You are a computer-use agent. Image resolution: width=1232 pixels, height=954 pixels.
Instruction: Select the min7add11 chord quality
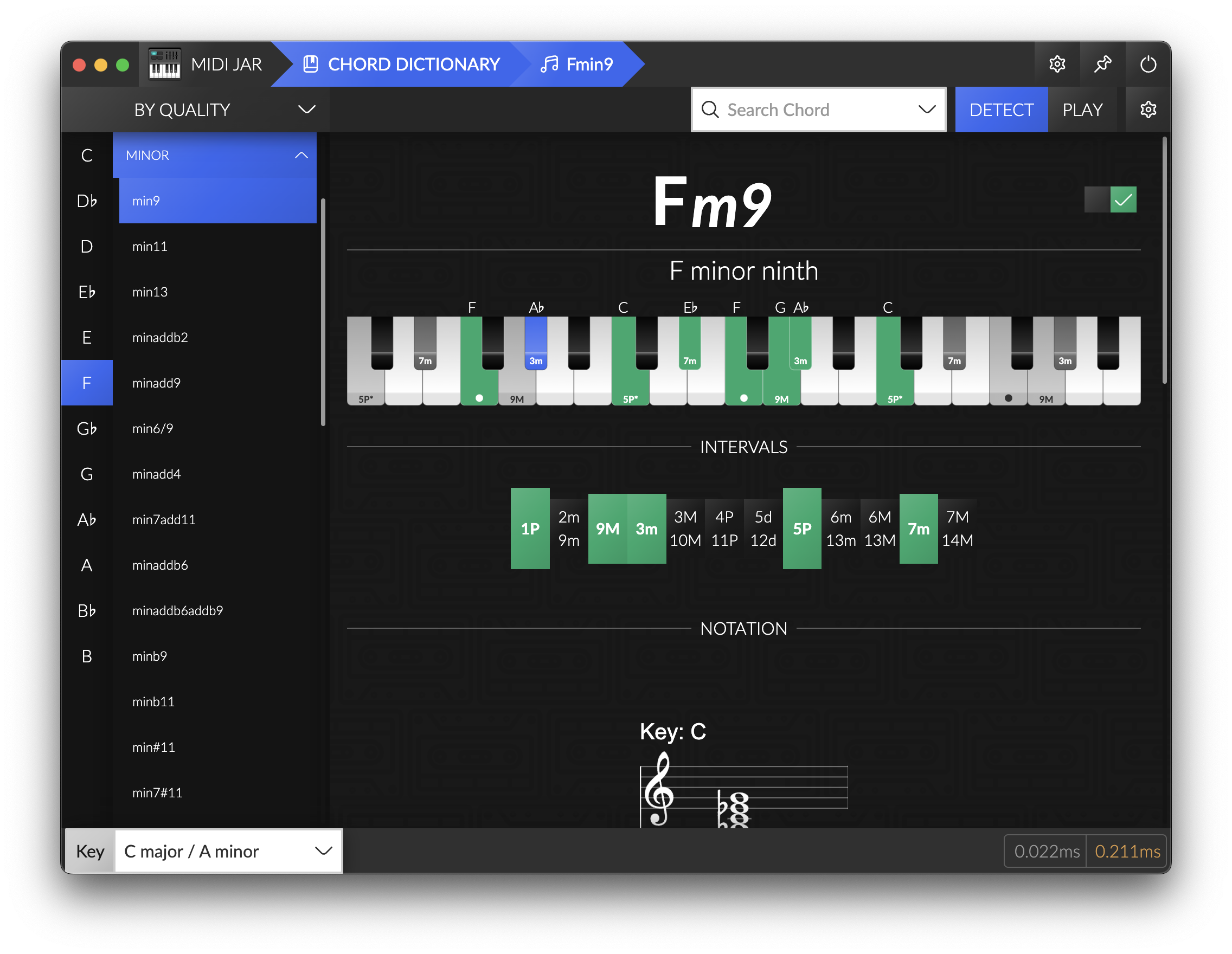164,519
